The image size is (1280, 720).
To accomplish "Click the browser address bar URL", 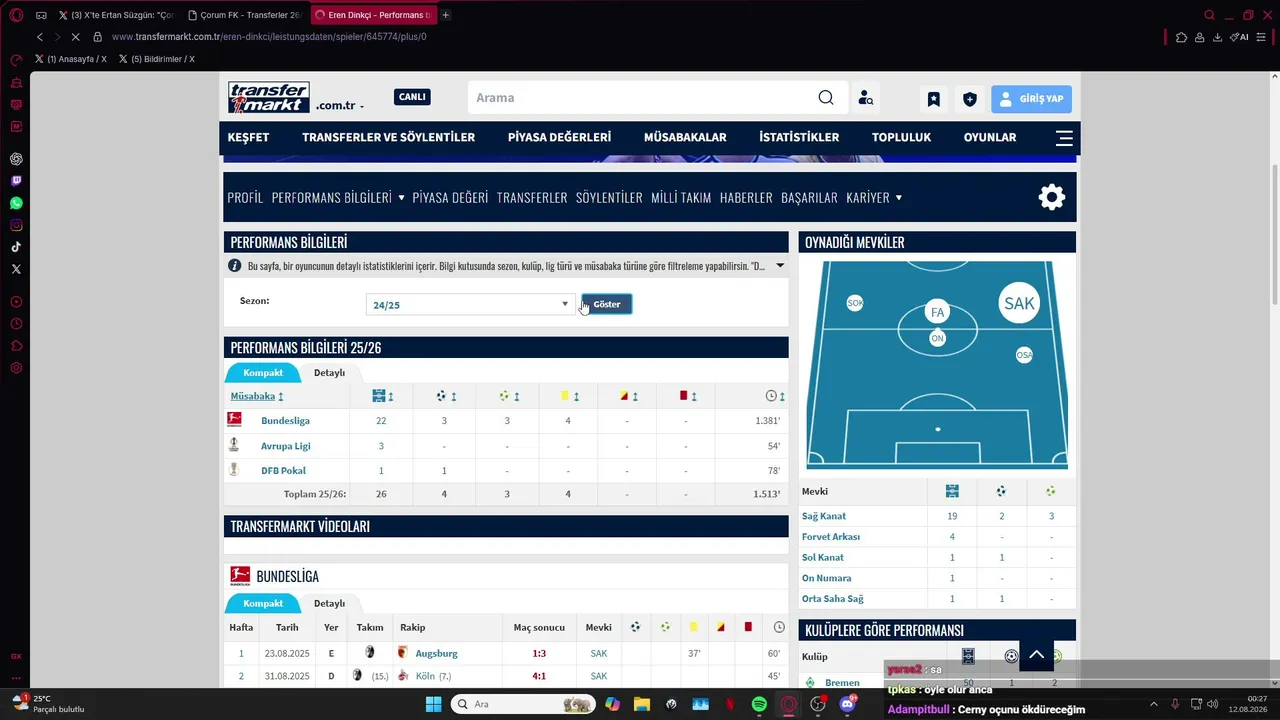I will (269, 37).
